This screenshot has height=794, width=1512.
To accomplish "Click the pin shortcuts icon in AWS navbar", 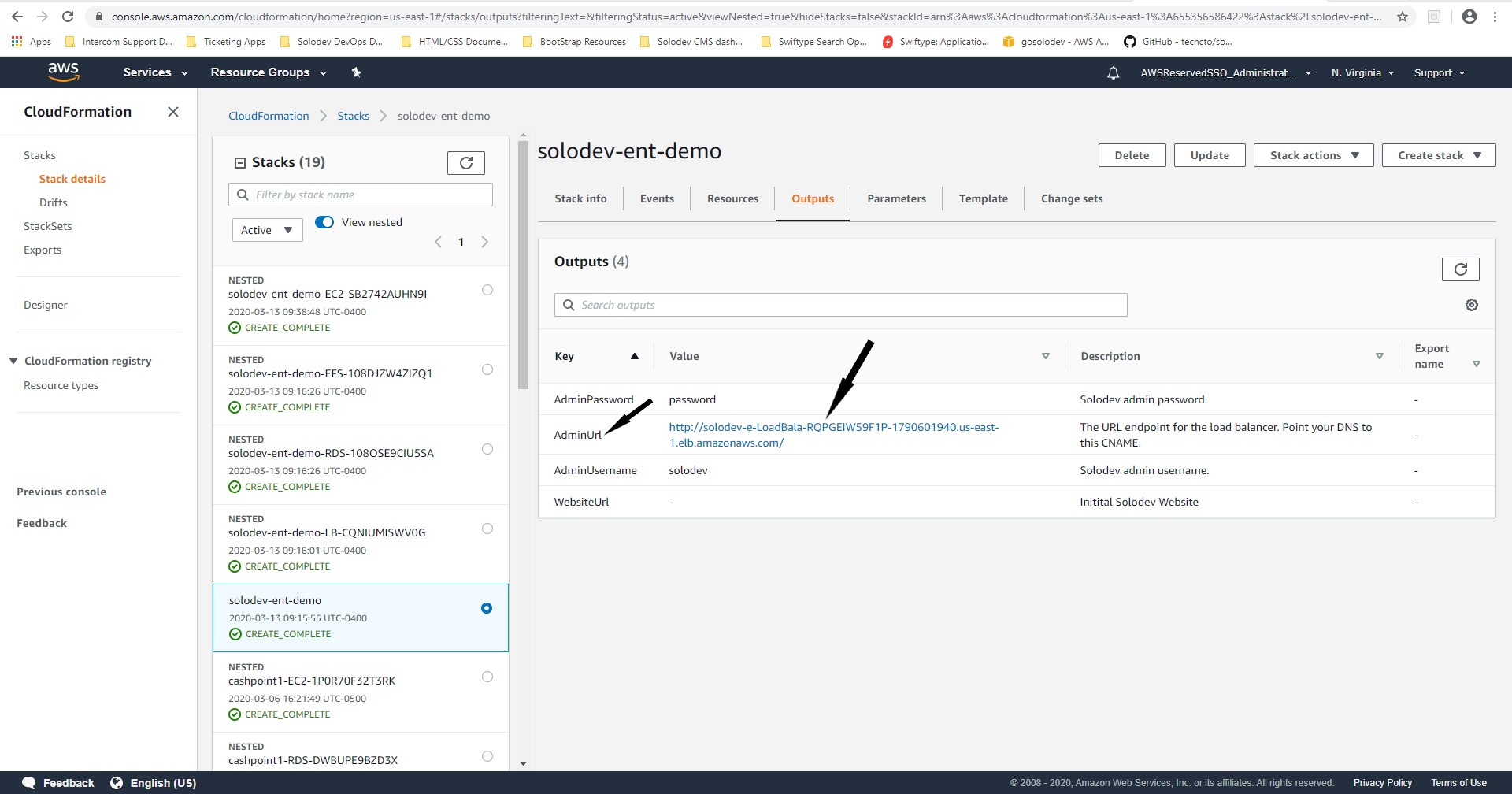I will (x=356, y=72).
